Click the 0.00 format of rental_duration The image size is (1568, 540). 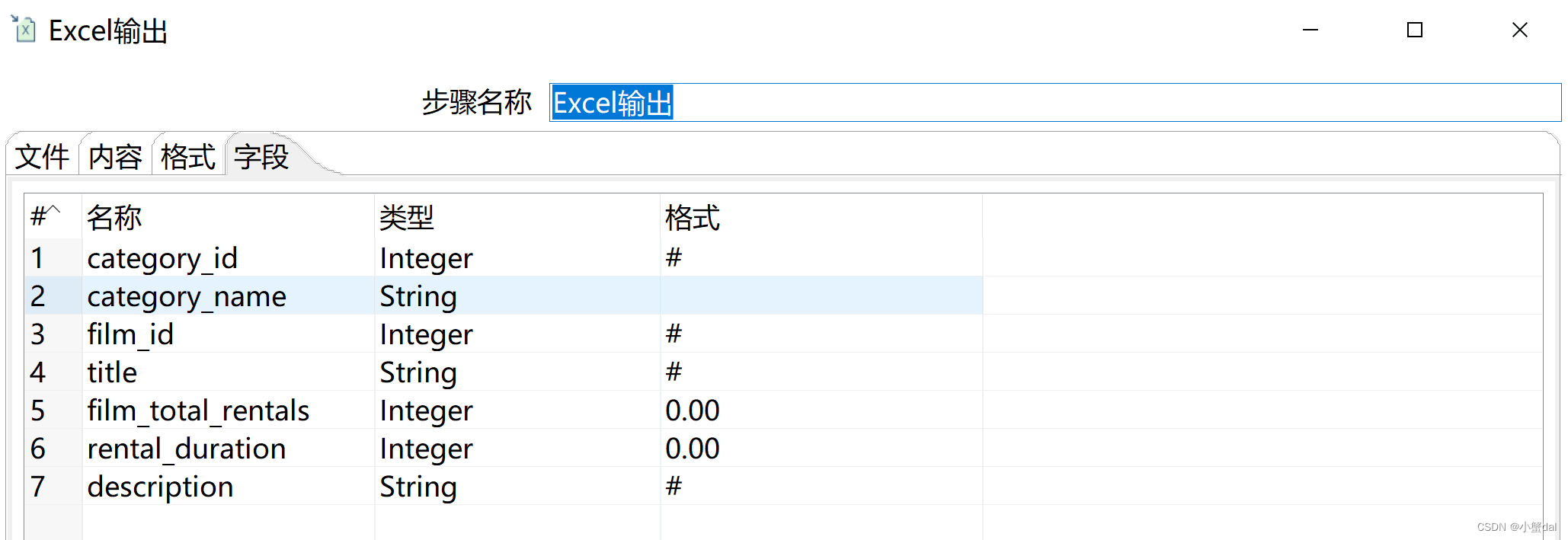821,448
